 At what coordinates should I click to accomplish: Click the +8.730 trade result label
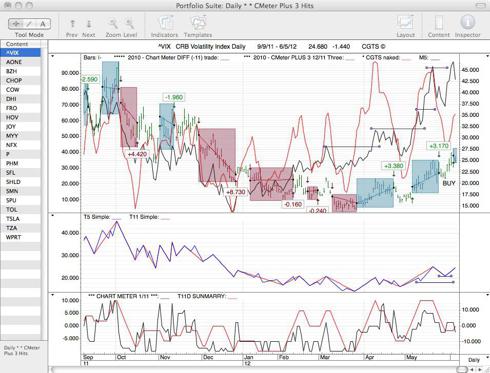pyautogui.click(x=235, y=192)
